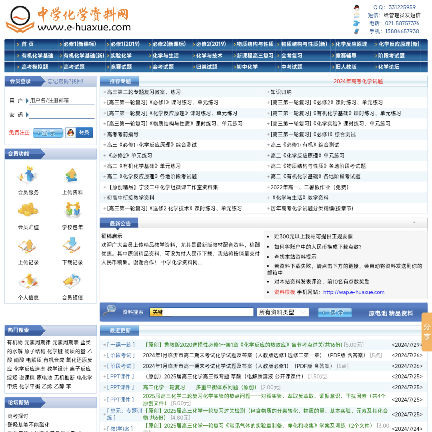Click the gold coins recharge icon
The height and width of the screenshot is (432, 432).
(x=28, y=210)
